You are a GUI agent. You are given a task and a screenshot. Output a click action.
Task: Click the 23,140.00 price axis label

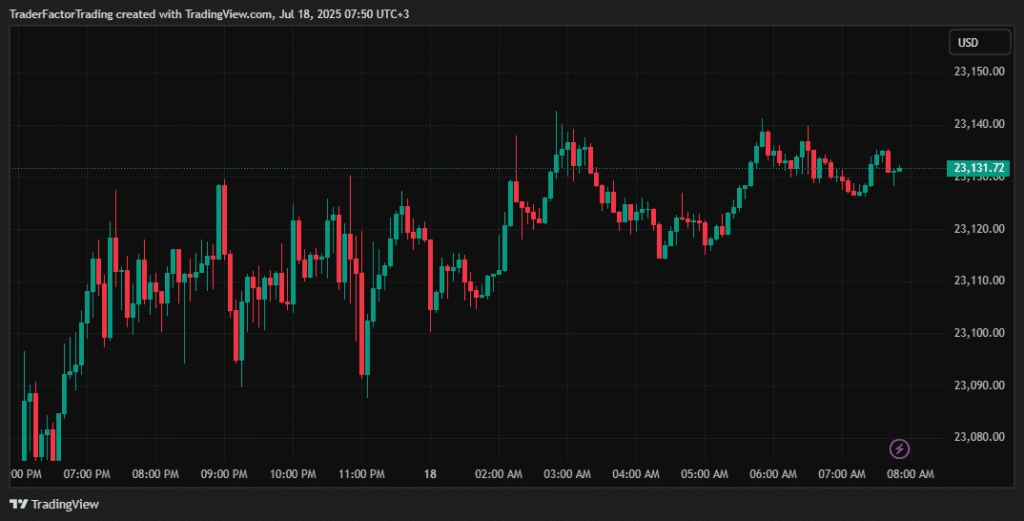[979, 124]
